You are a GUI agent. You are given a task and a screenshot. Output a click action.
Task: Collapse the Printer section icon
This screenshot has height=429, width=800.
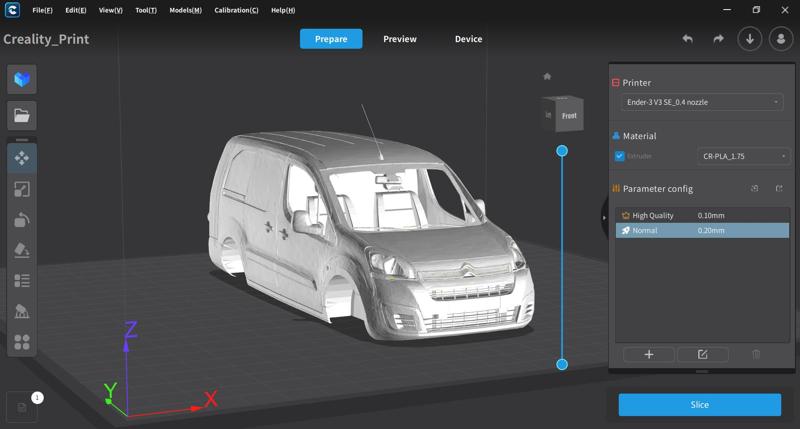coord(616,83)
